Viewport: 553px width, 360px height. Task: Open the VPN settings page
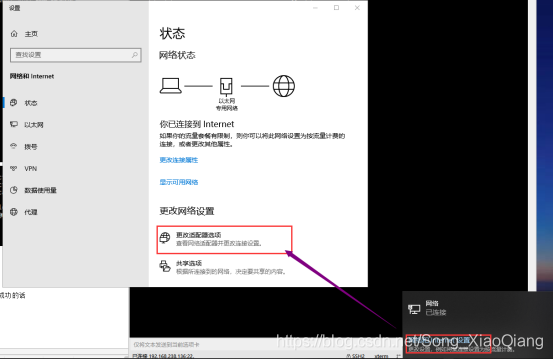[31, 169]
